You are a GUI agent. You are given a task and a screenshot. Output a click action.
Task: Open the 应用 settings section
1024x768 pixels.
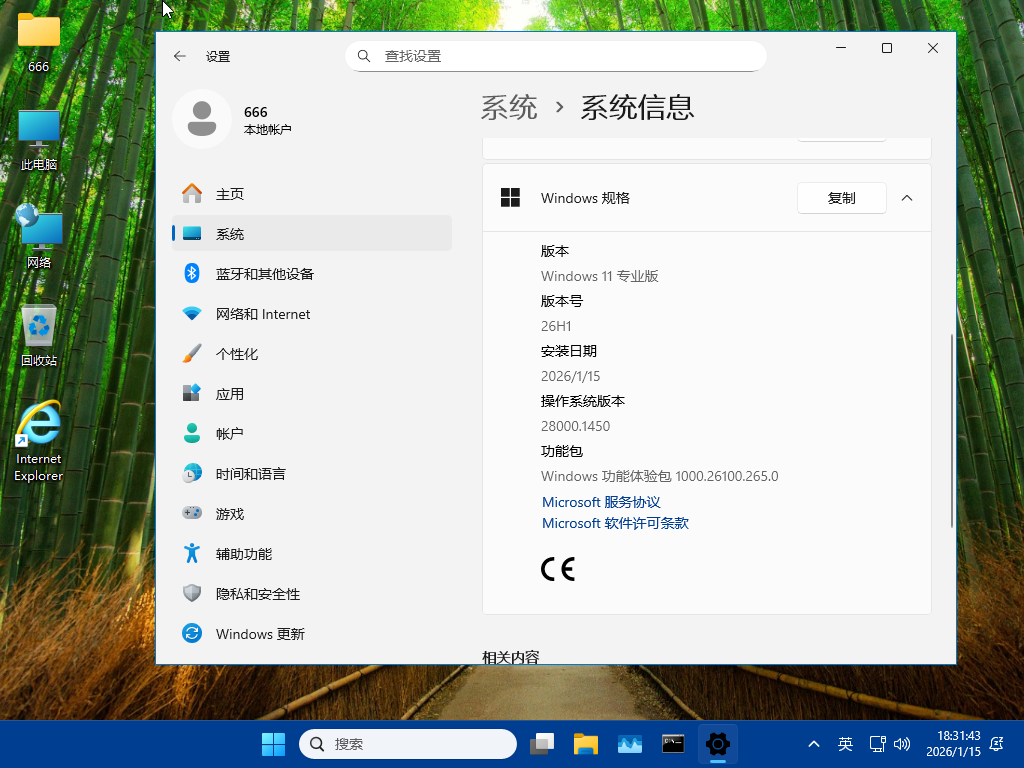[x=230, y=394]
